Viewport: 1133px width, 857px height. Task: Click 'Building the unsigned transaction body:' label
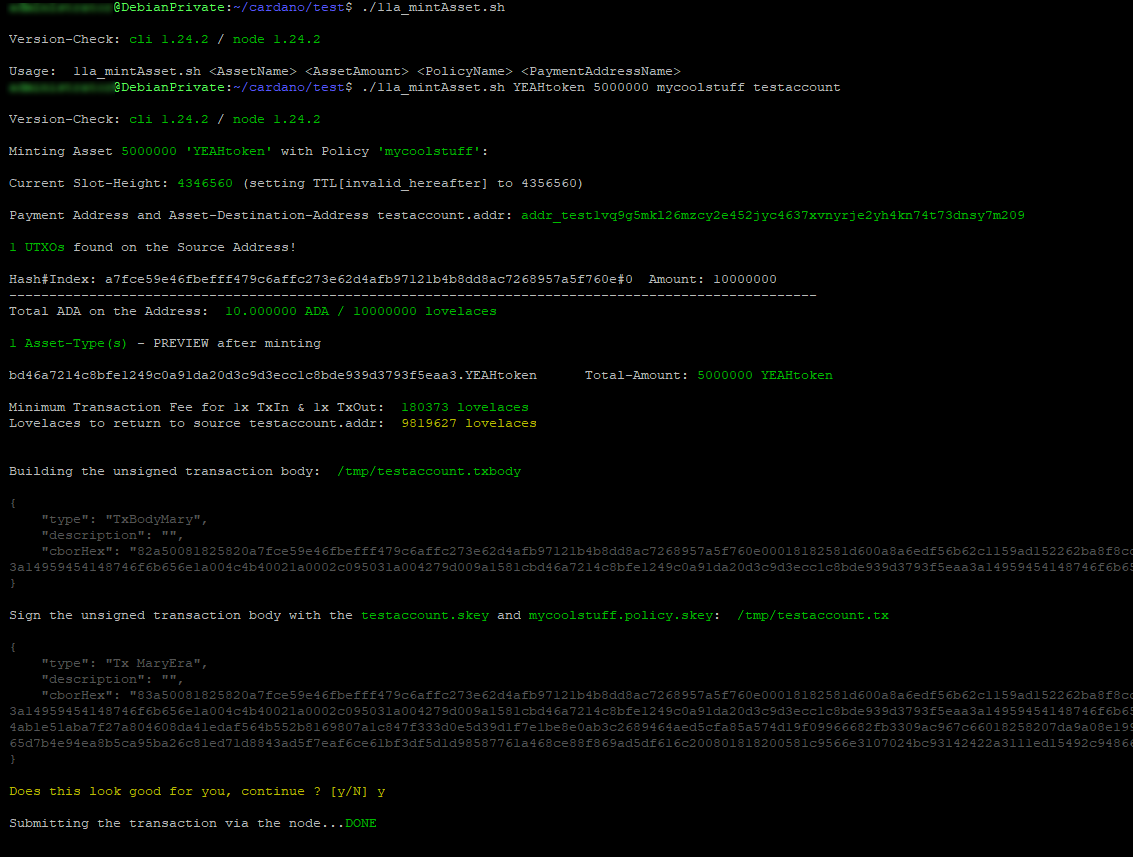coord(164,471)
